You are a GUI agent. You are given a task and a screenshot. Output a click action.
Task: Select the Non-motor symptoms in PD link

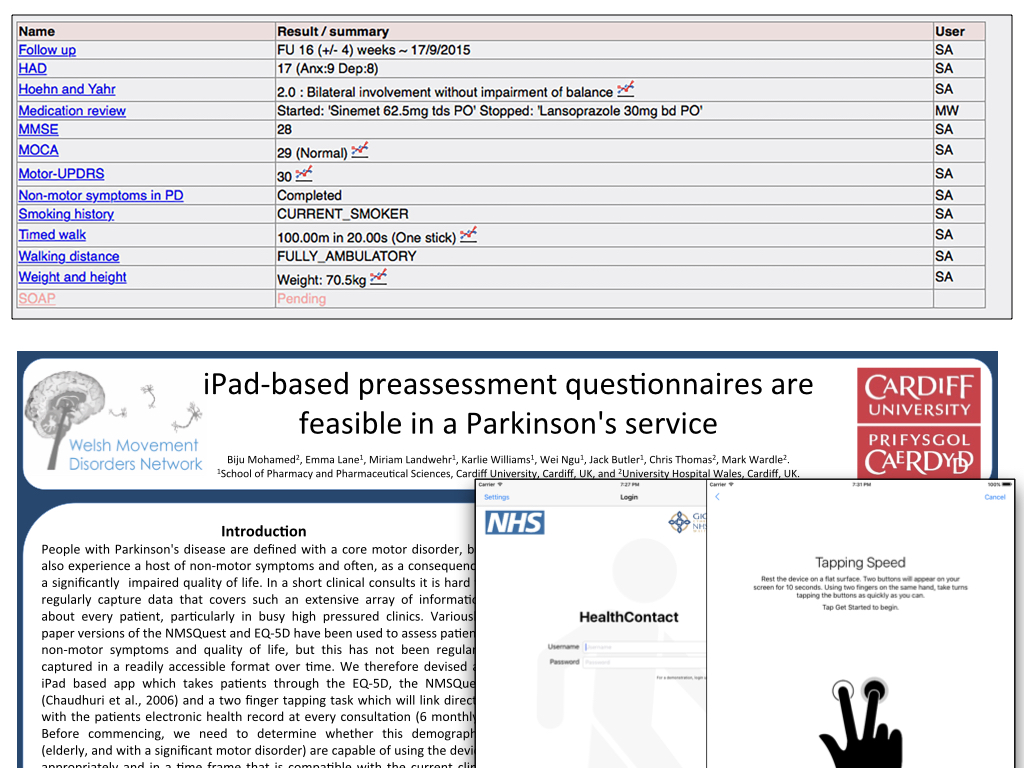[x=101, y=196]
